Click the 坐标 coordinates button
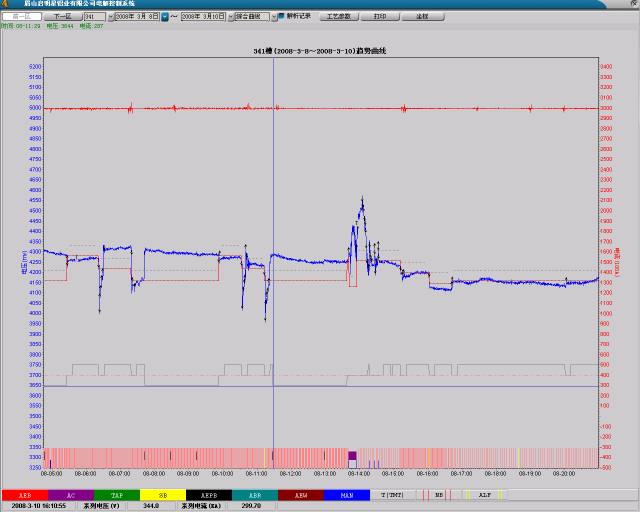The height and width of the screenshot is (512, 640). tap(422, 17)
